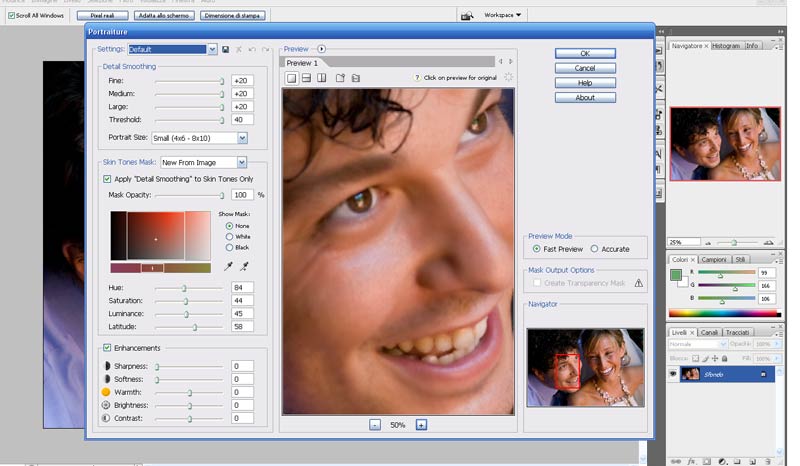Zoom in preview with plus button

(421, 425)
